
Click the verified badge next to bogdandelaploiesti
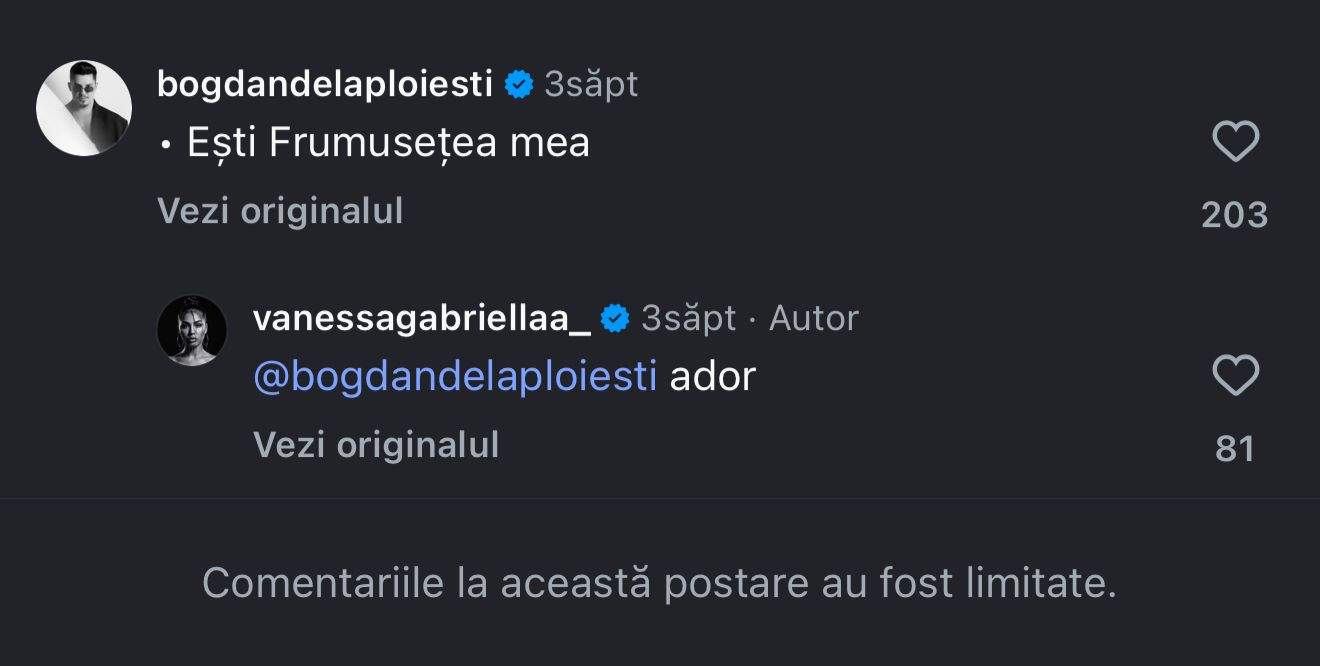coord(518,84)
